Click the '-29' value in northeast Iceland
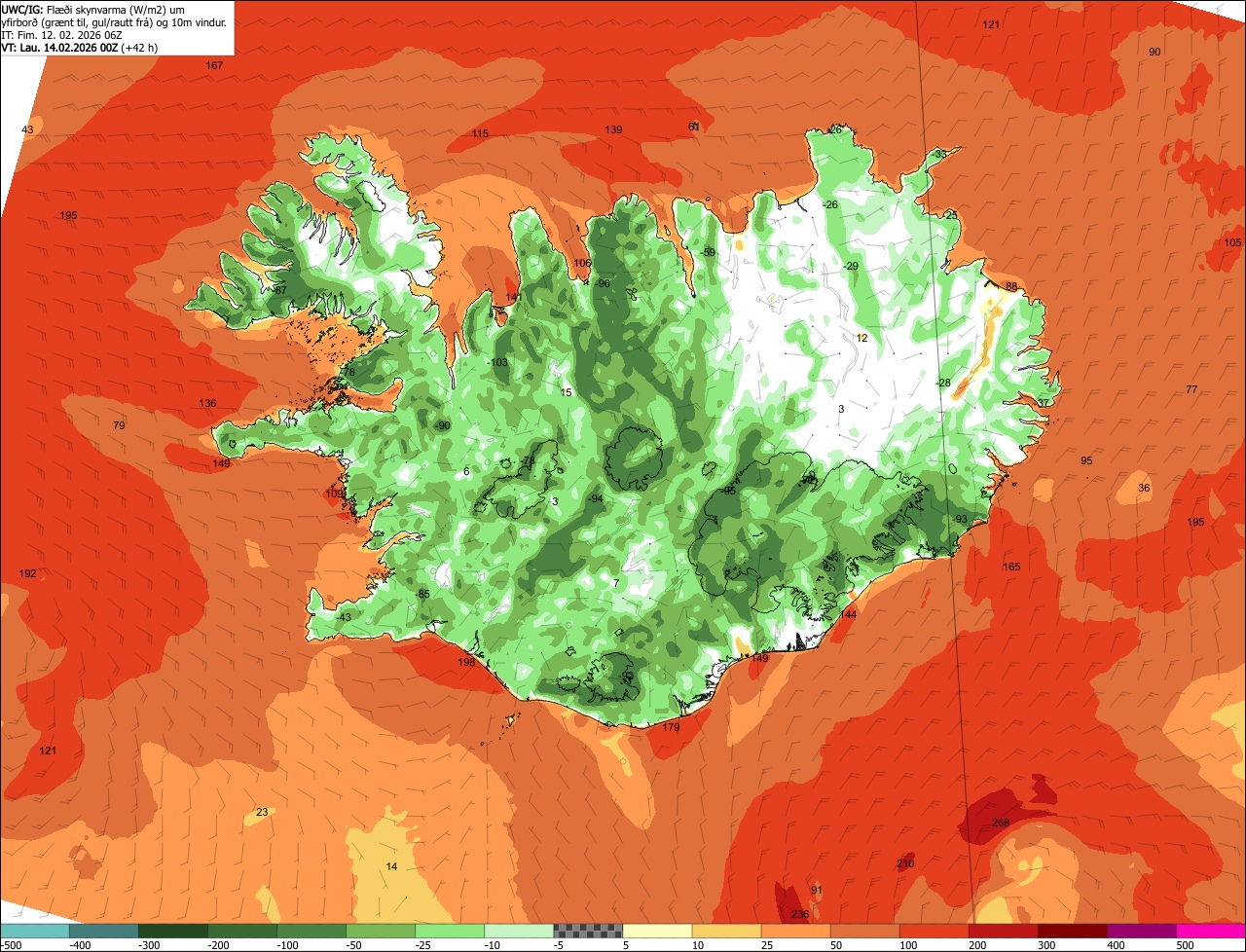 click(850, 266)
